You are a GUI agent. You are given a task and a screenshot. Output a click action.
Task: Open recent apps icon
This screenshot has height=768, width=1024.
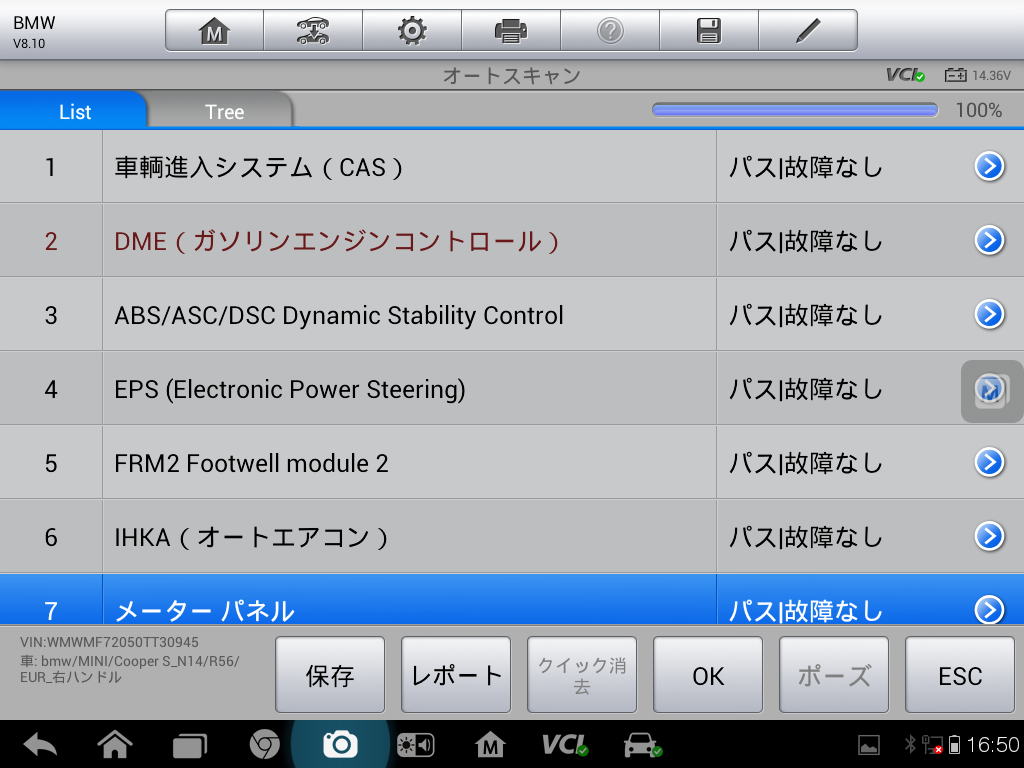pyautogui.click(x=189, y=746)
